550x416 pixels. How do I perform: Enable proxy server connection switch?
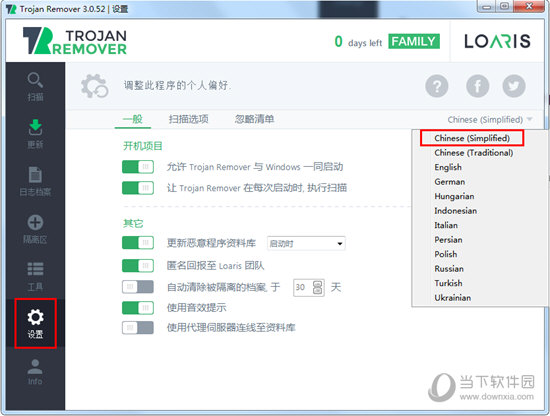coord(138,328)
